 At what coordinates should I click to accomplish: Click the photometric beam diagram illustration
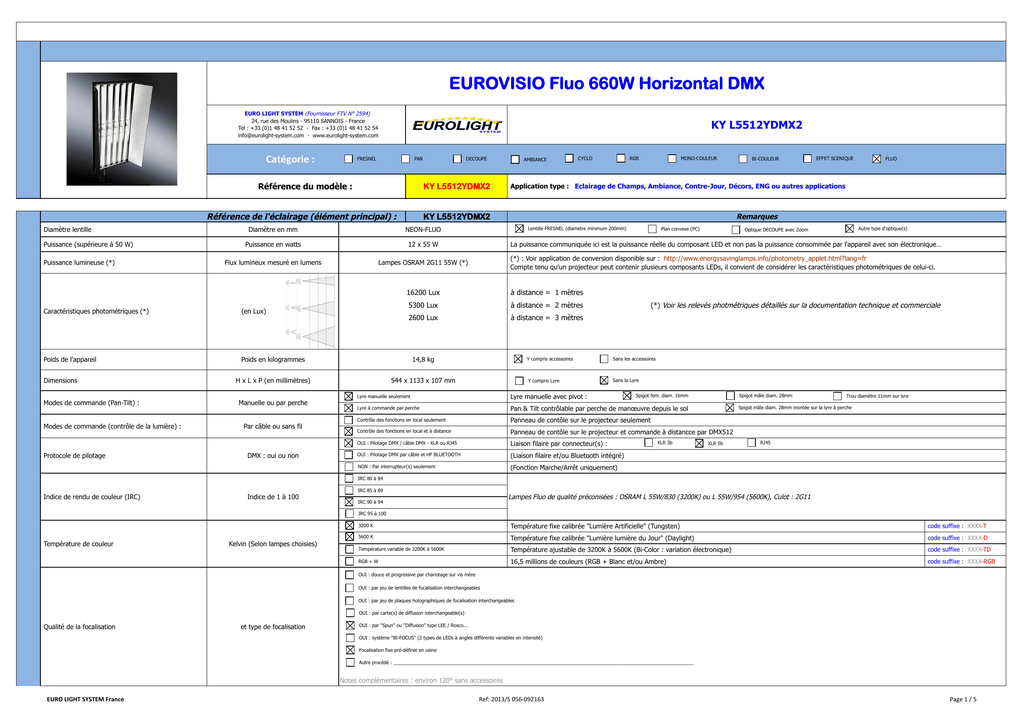click(311, 311)
